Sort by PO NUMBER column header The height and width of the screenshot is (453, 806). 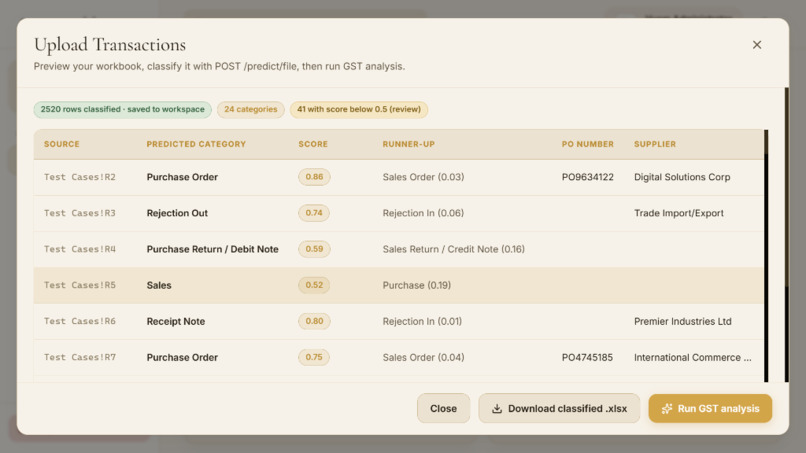point(588,144)
